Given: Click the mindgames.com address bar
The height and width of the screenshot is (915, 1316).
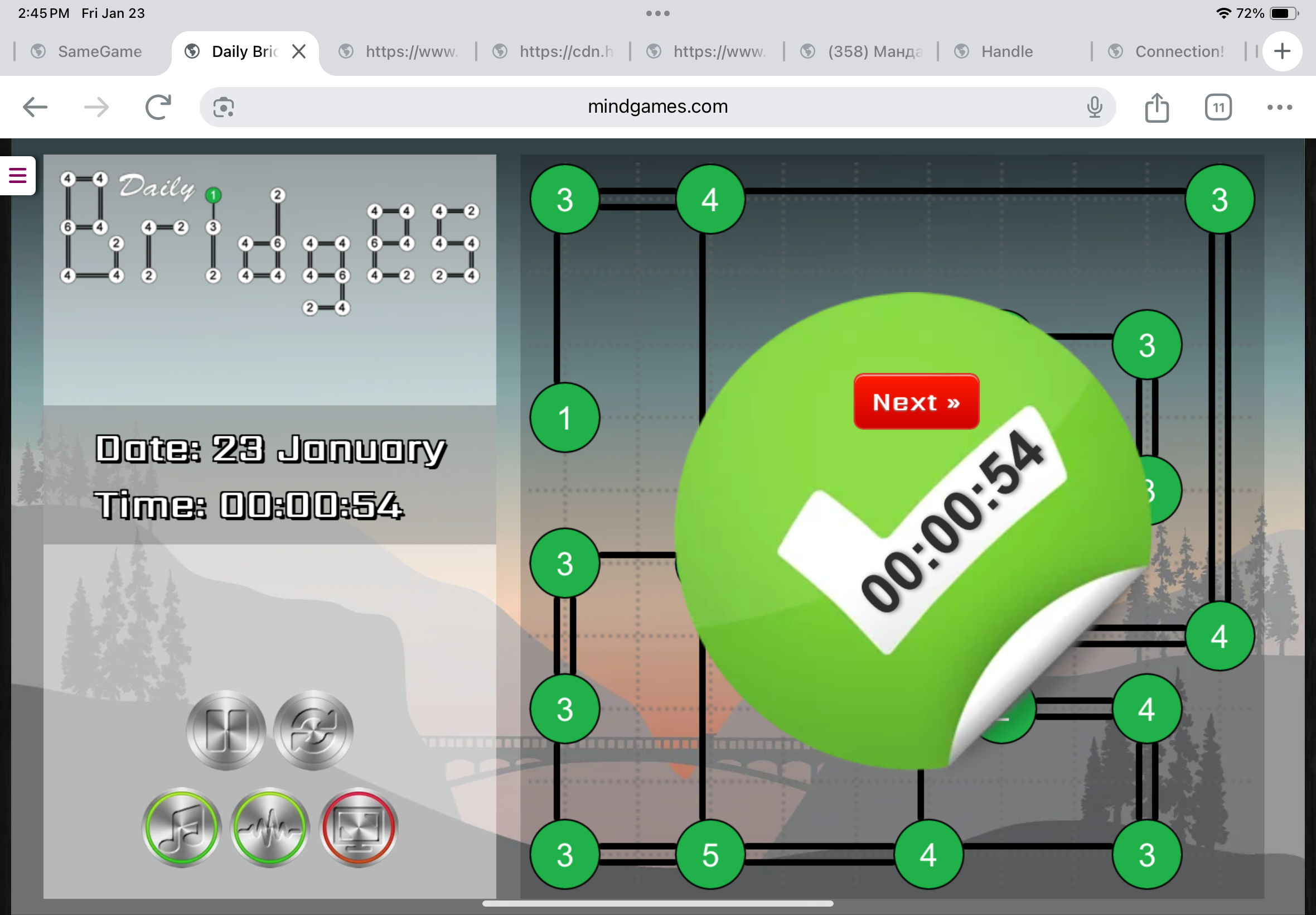Looking at the screenshot, I should 657,107.
